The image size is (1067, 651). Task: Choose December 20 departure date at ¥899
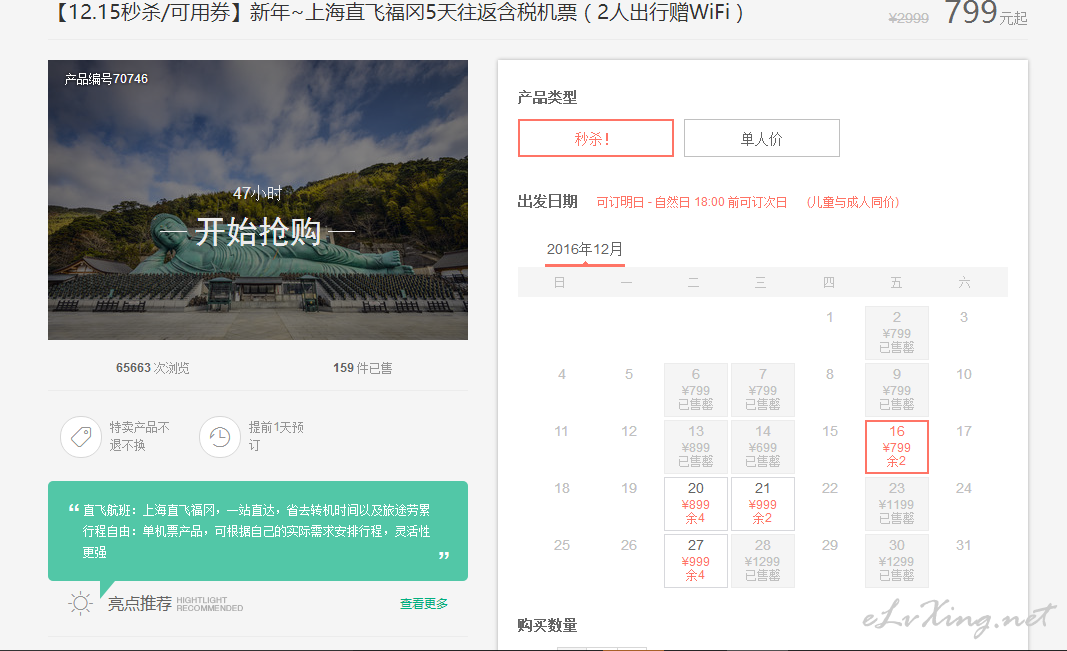695,503
